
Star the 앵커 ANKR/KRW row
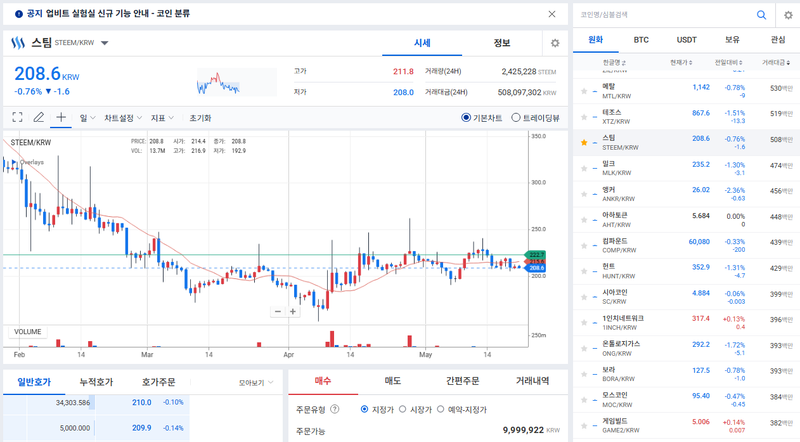click(x=584, y=194)
